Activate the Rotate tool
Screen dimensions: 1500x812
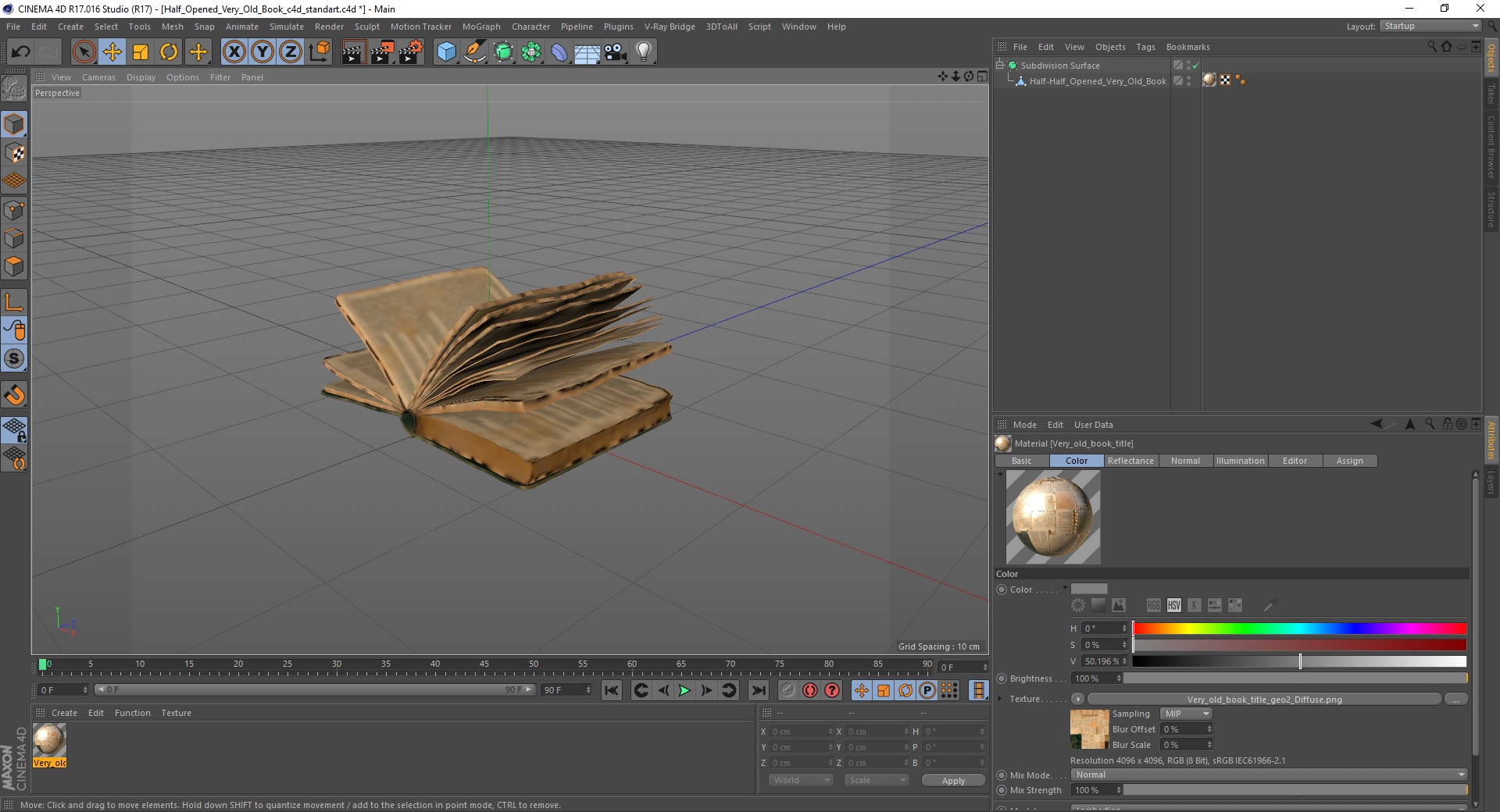[169, 52]
